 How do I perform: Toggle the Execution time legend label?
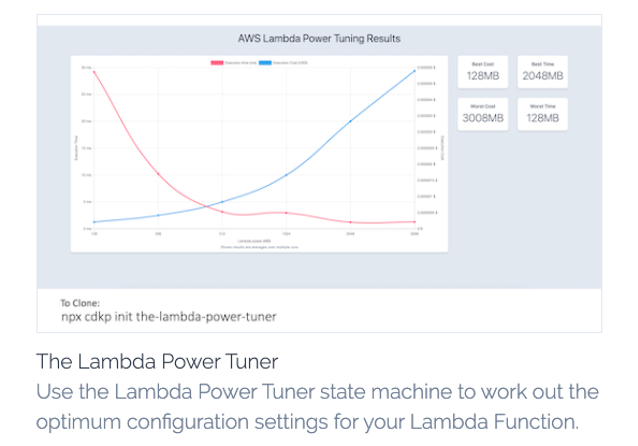pyautogui.click(x=241, y=63)
